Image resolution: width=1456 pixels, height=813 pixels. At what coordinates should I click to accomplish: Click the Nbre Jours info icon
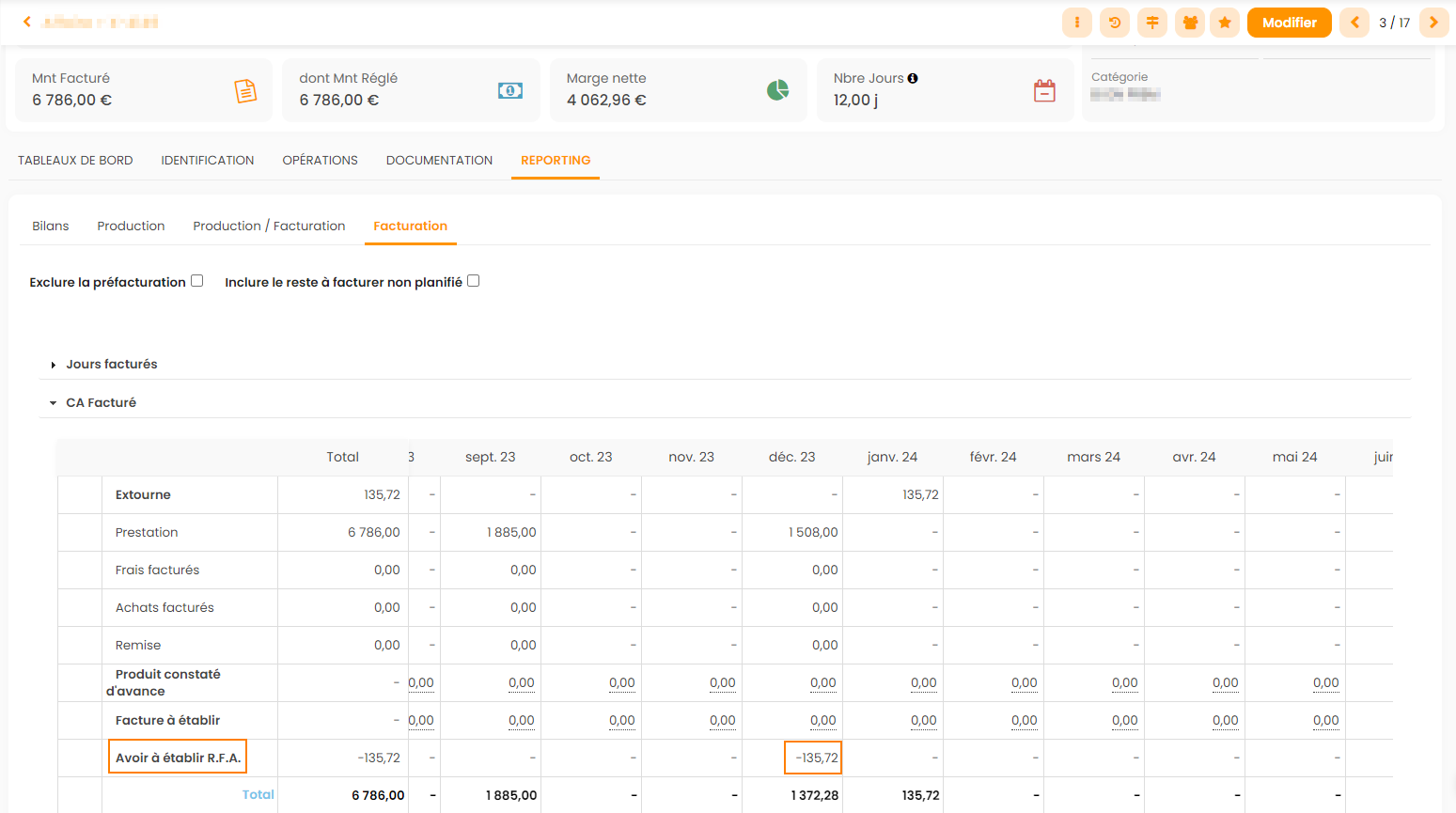(x=913, y=79)
